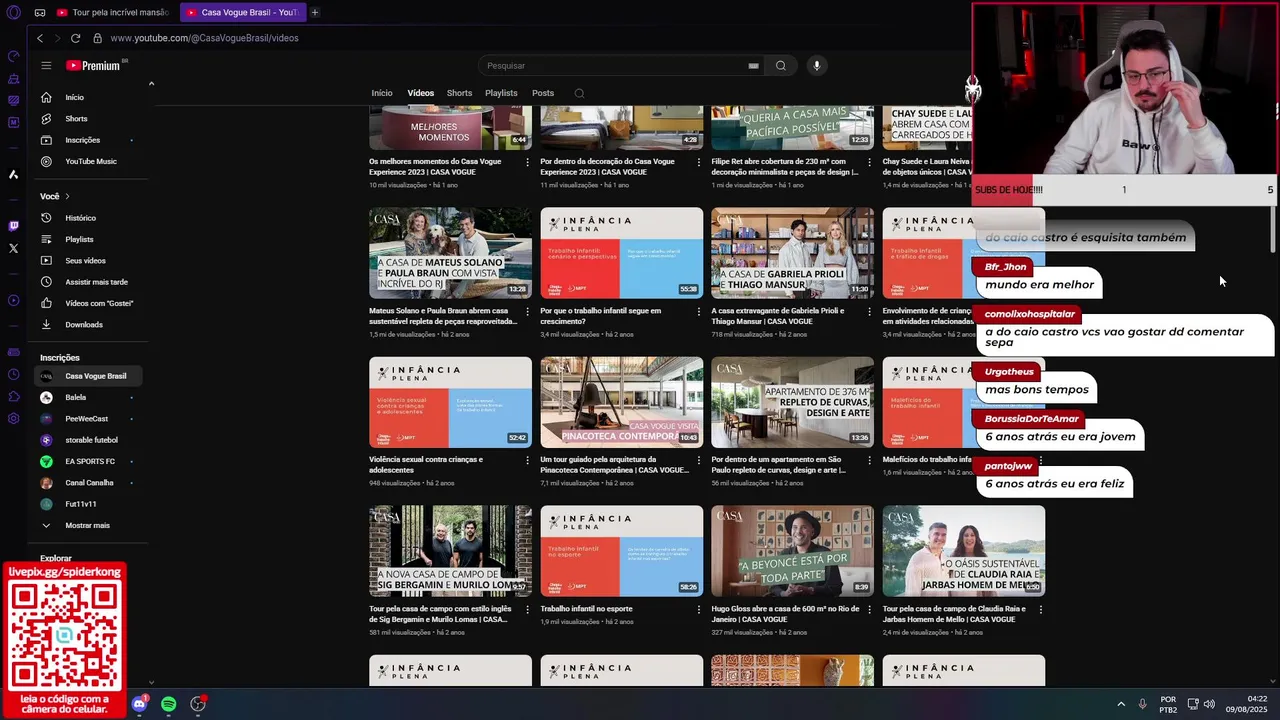Open Discord from the taskbar
Image resolution: width=1280 pixels, height=720 pixels.
pos(139,704)
